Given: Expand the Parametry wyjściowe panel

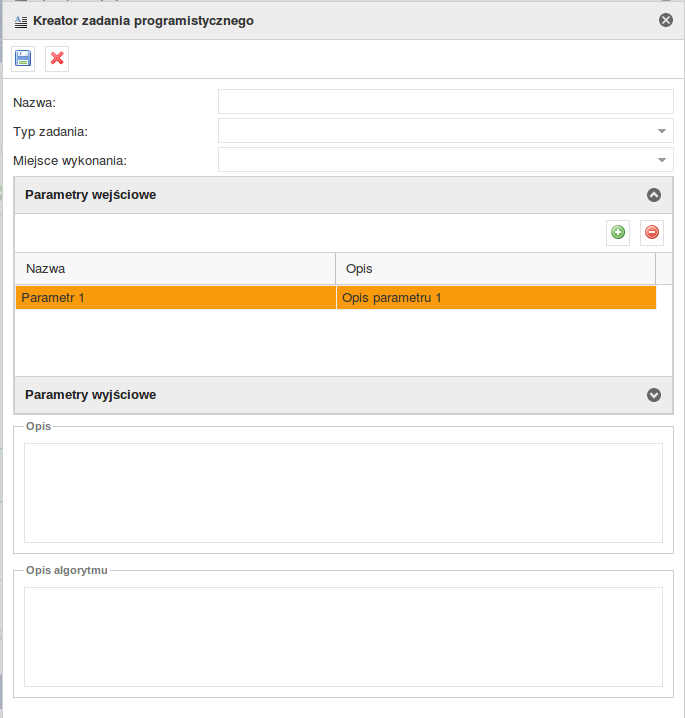Looking at the screenshot, I should (654, 395).
